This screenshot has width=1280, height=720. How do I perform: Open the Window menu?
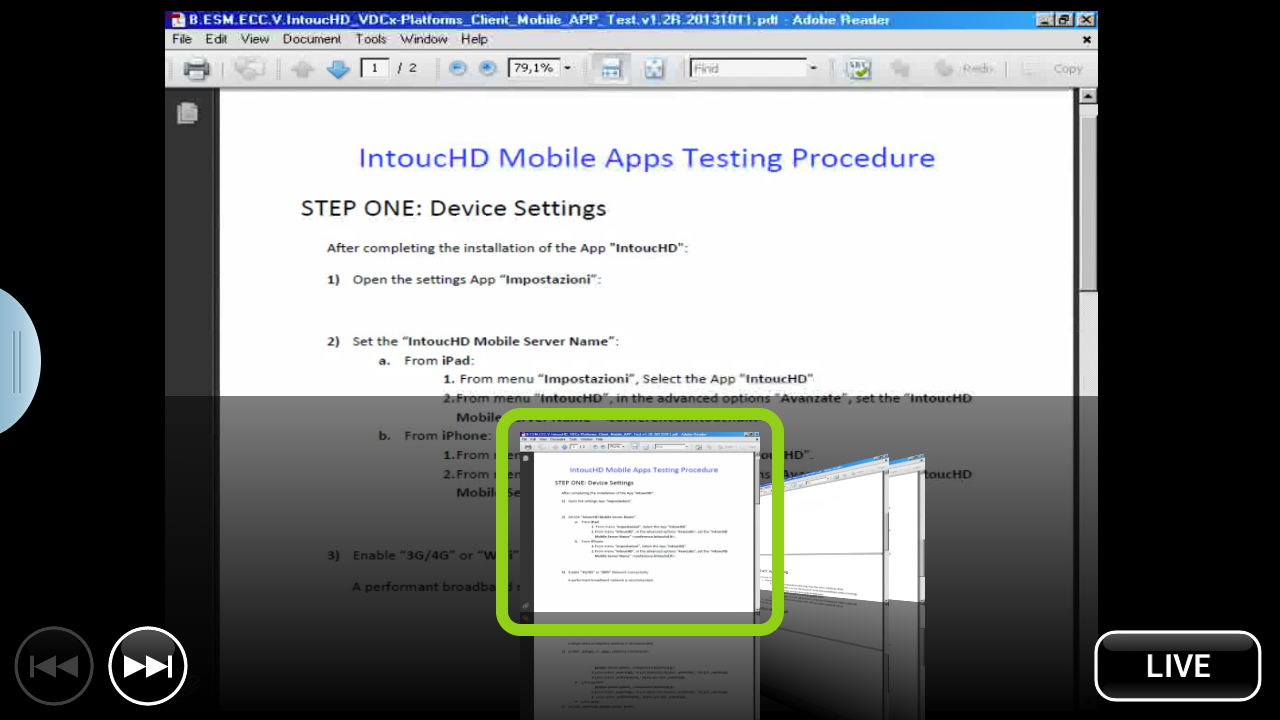coord(424,39)
